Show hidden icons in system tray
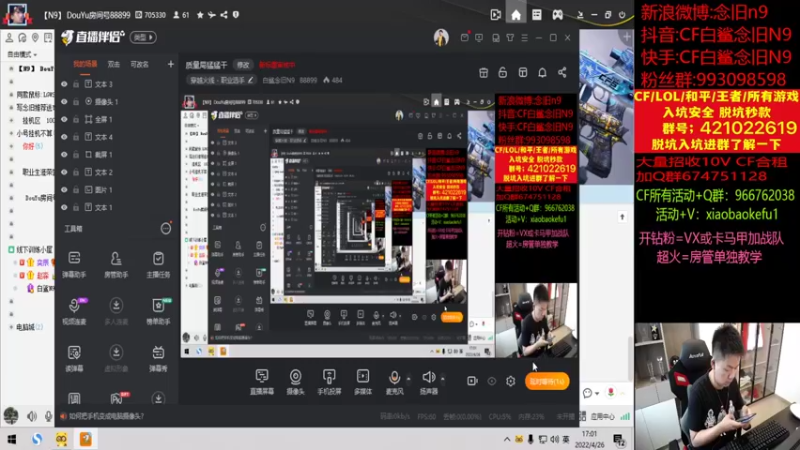The width and height of the screenshot is (800, 450). point(507,439)
